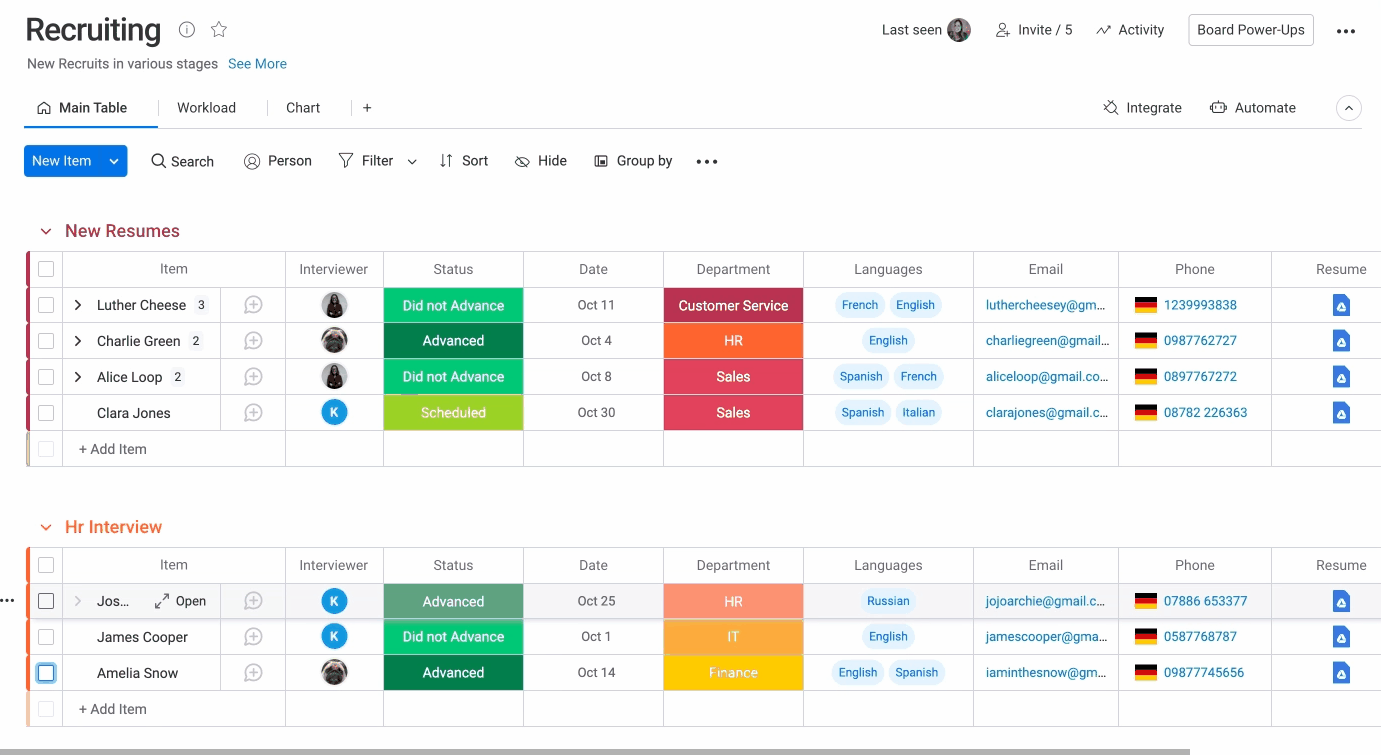Click the three-dot menu at top right
Screen dimensions: 1381x755
[x=1346, y=31]
